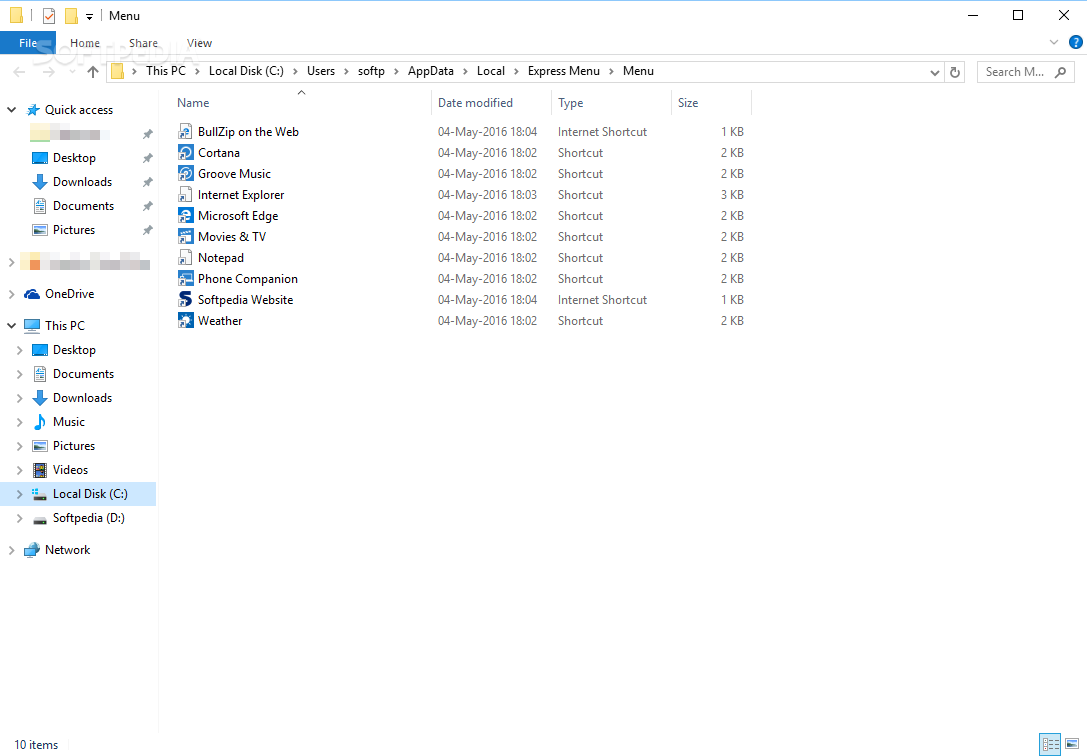Sort by the Date modified column header
Viewport: 1087px width, 756px height.
coord(492,103)
